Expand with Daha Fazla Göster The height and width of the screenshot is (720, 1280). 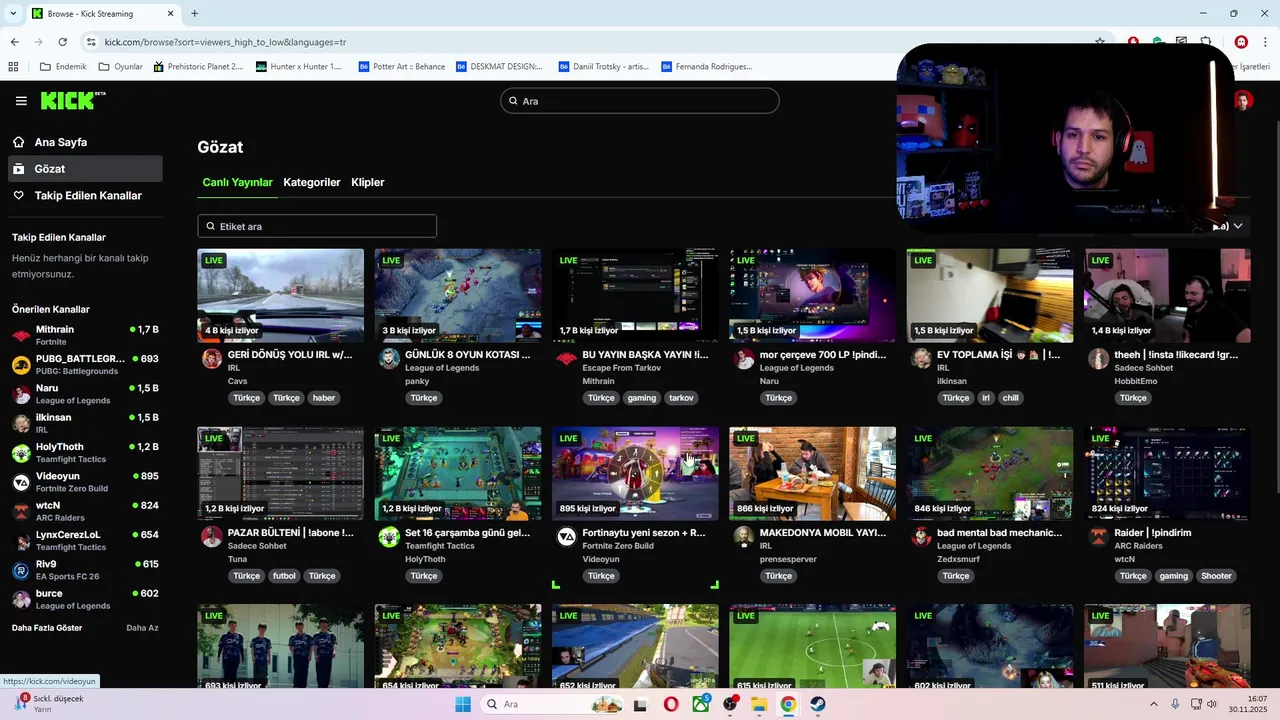click(47, 628)
